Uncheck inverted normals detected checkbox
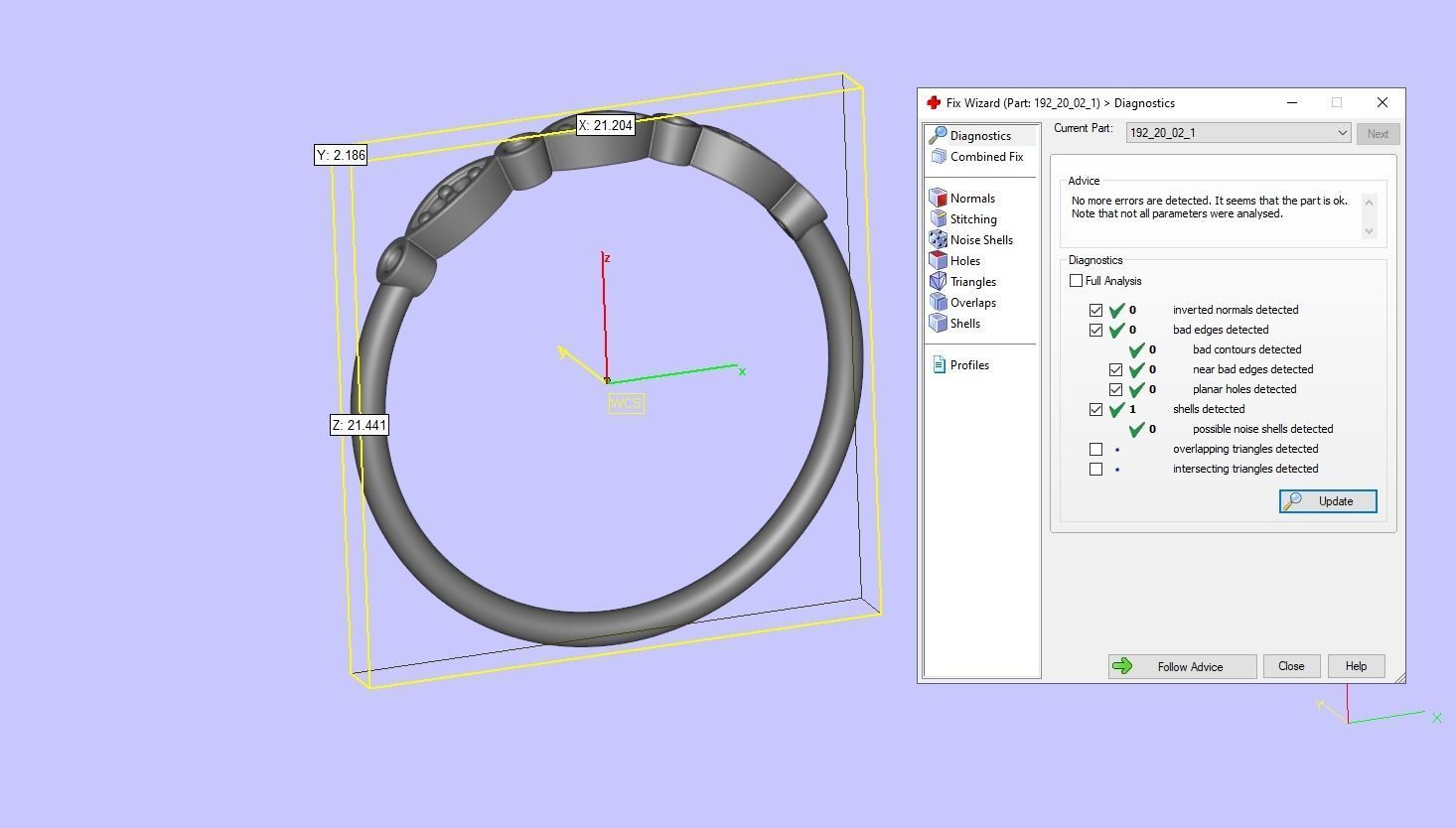Screen dimensions: 1456x828 click(x=1095, y=310)
